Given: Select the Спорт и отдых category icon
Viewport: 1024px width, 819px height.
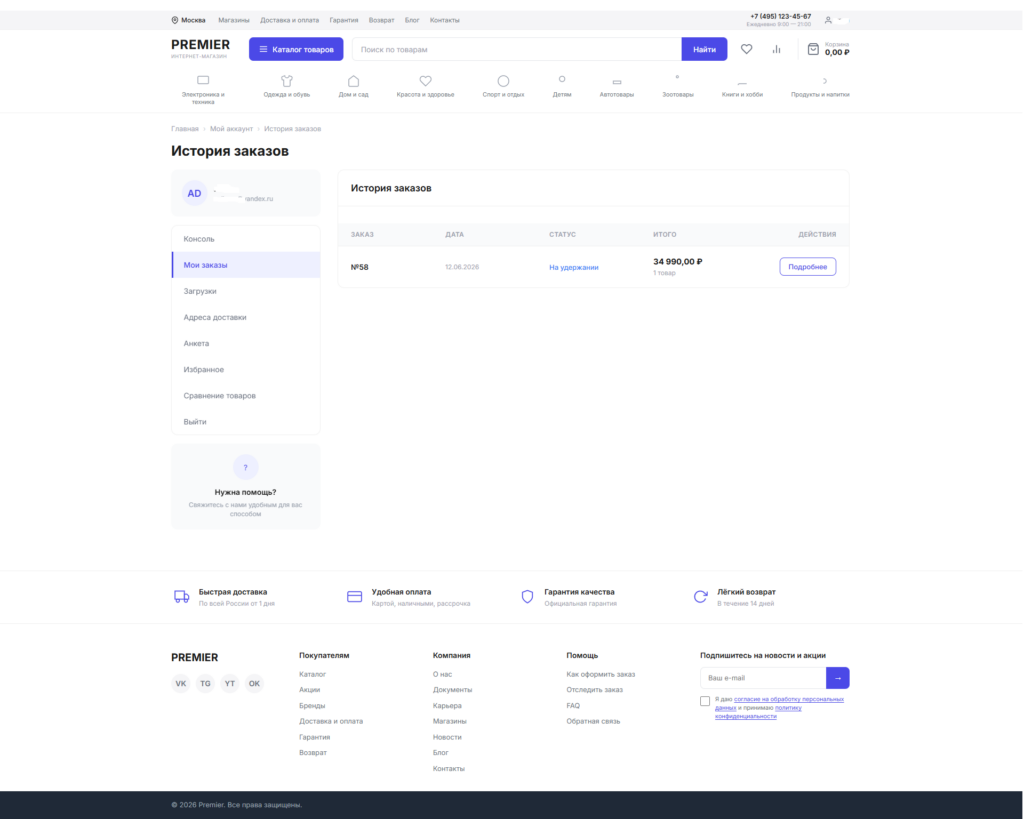Looking at the screenshot, I should click(x=503, y=81).
